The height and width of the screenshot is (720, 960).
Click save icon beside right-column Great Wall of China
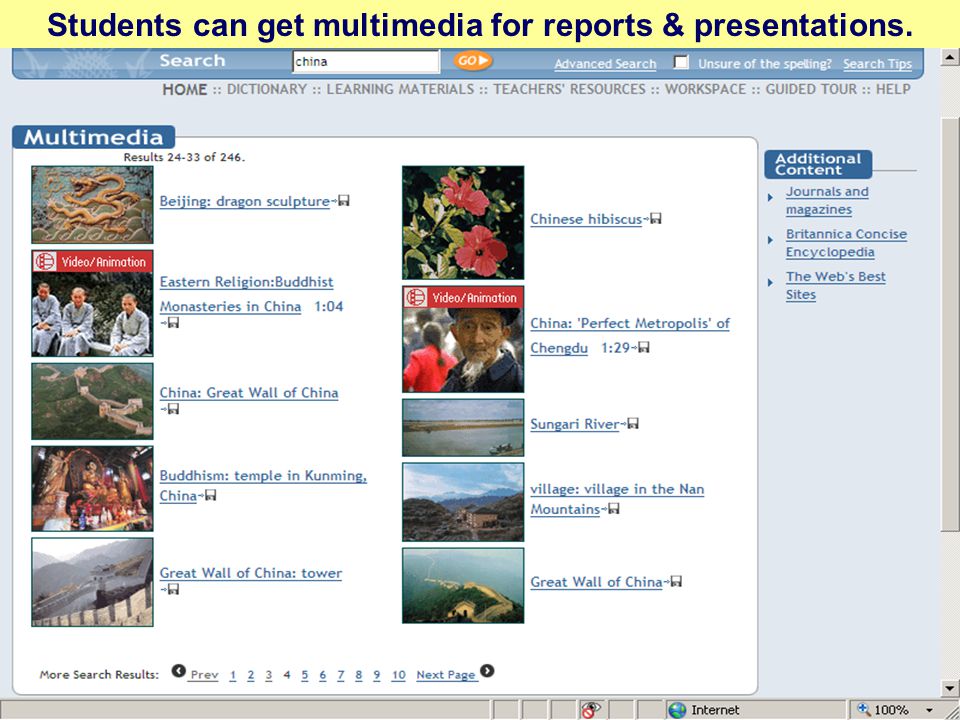pyautogui.click(x=676, y=581)
